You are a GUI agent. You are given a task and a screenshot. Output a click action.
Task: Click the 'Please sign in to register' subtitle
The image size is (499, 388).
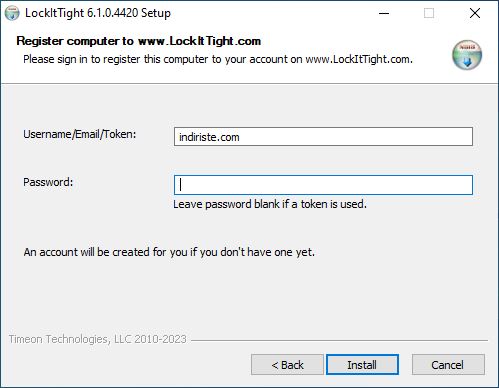tap(218, 59)
